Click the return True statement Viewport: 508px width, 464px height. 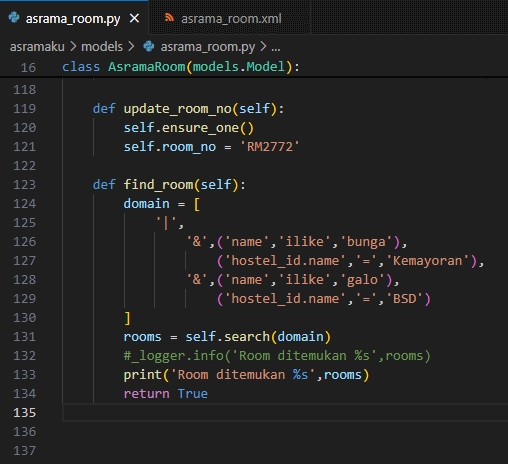coord(166,394)
